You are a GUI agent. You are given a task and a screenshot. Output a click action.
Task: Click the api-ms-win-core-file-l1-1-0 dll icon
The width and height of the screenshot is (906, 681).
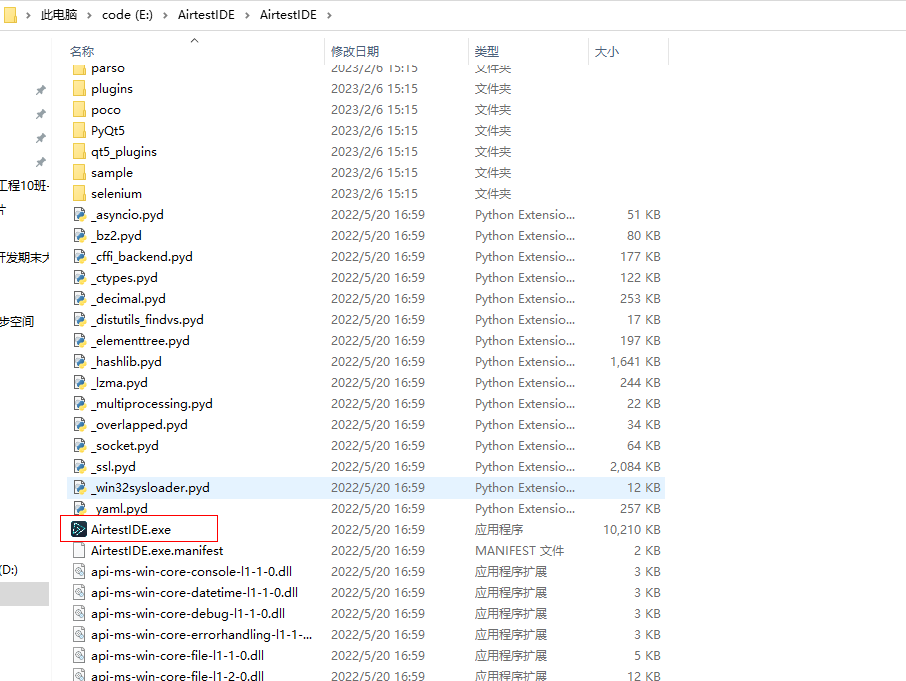coord(79,655)
